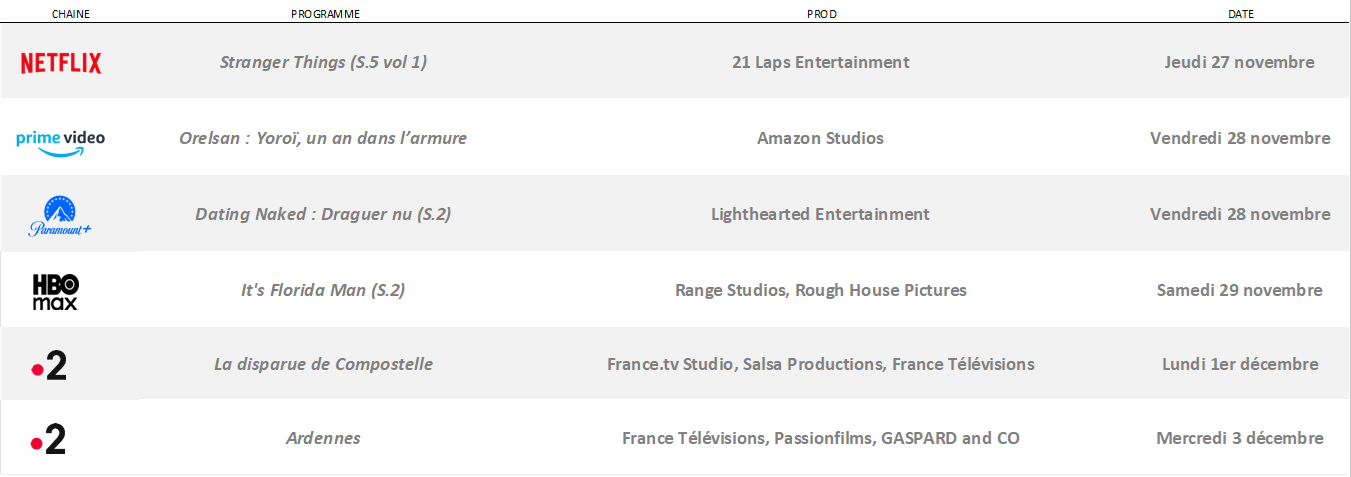Select the Mercredi 3 décembre date

(x=1239, y=438)
